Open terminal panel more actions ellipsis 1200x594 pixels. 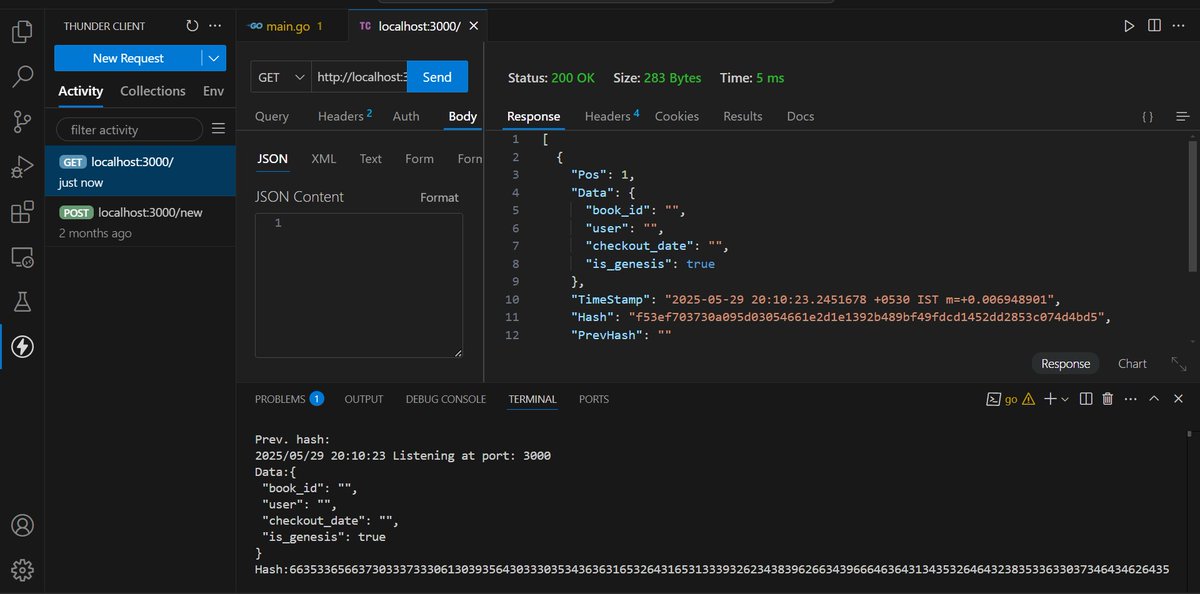(1130, 399)
